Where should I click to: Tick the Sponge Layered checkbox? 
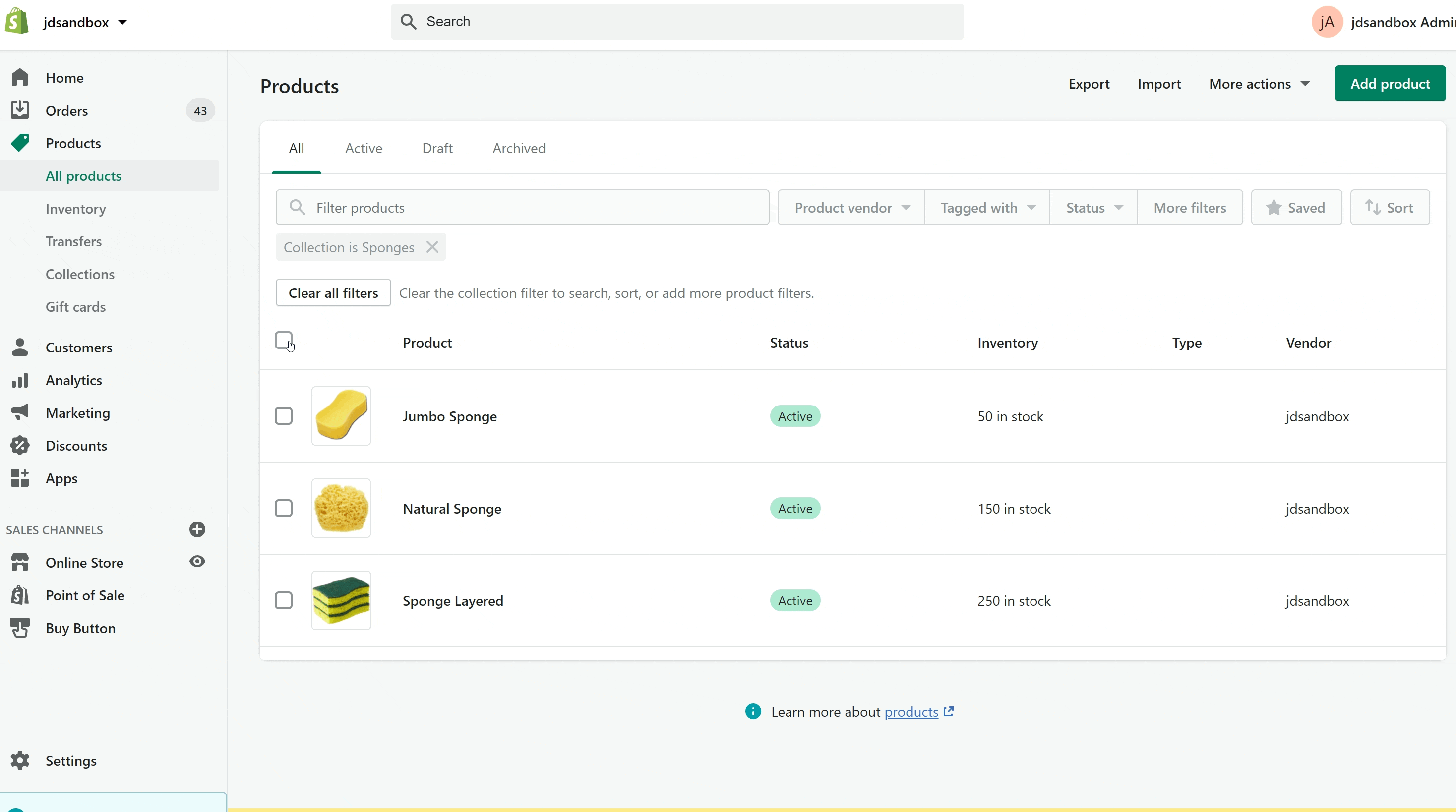pyautogui.click(x=284, y=600)
